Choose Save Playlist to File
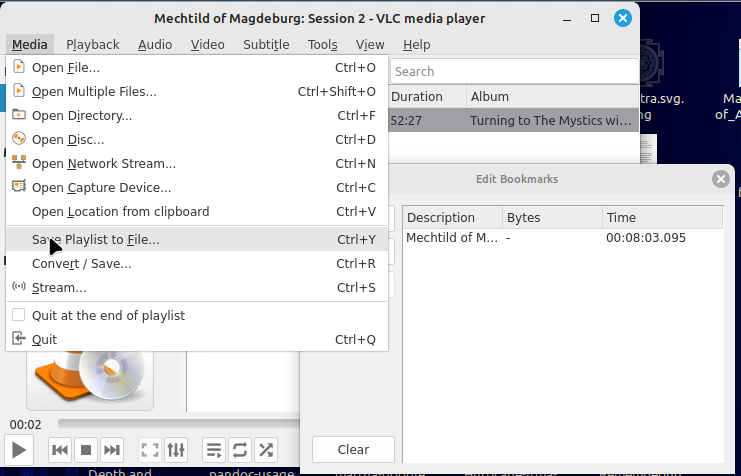This screenshot has height=476, width=741. [x=197, y=240]
